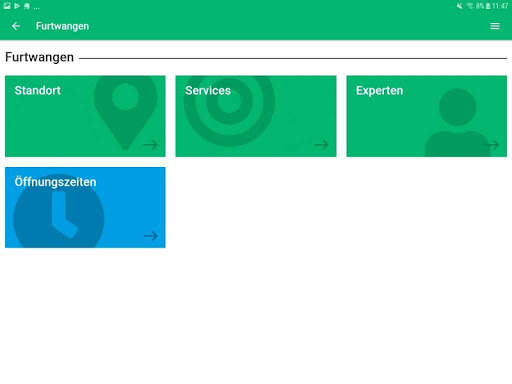Viewport: 512px width, 384px height.
Task: Click the arrow on the Services tile
Action: pos(321,145)
